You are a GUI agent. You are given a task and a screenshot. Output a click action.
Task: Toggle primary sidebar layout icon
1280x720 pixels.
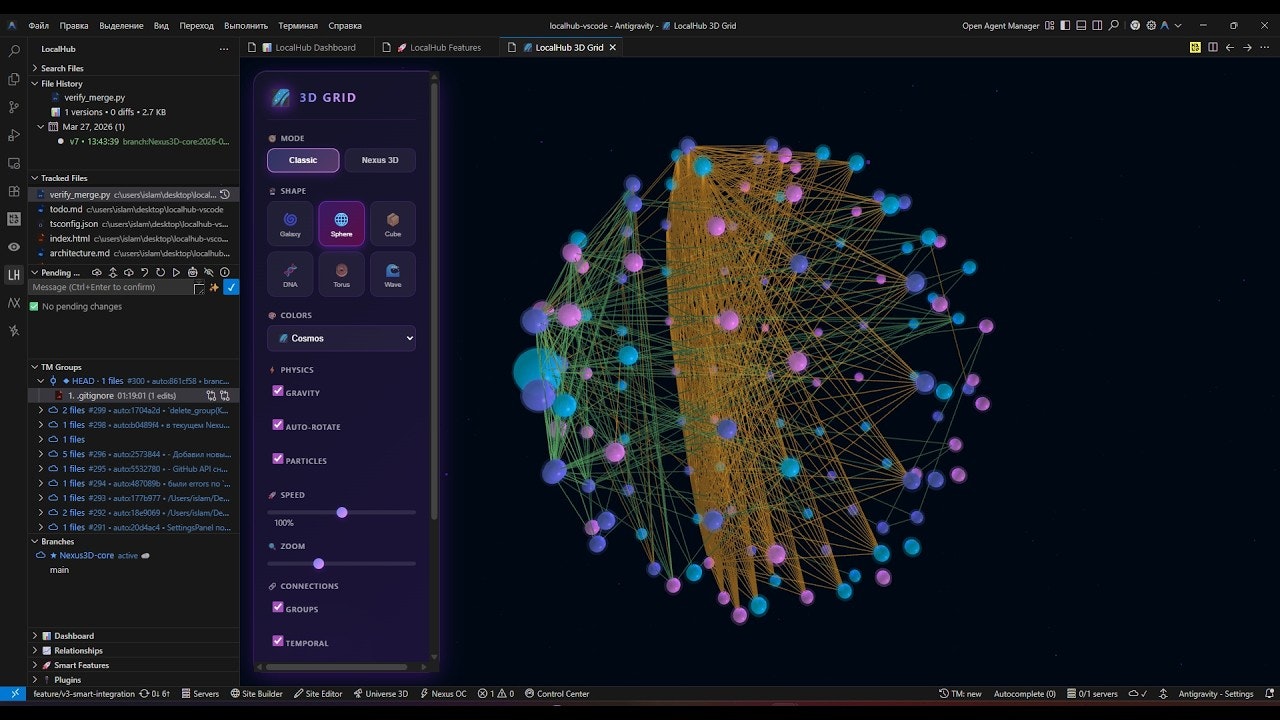(x=1065, y=25)
